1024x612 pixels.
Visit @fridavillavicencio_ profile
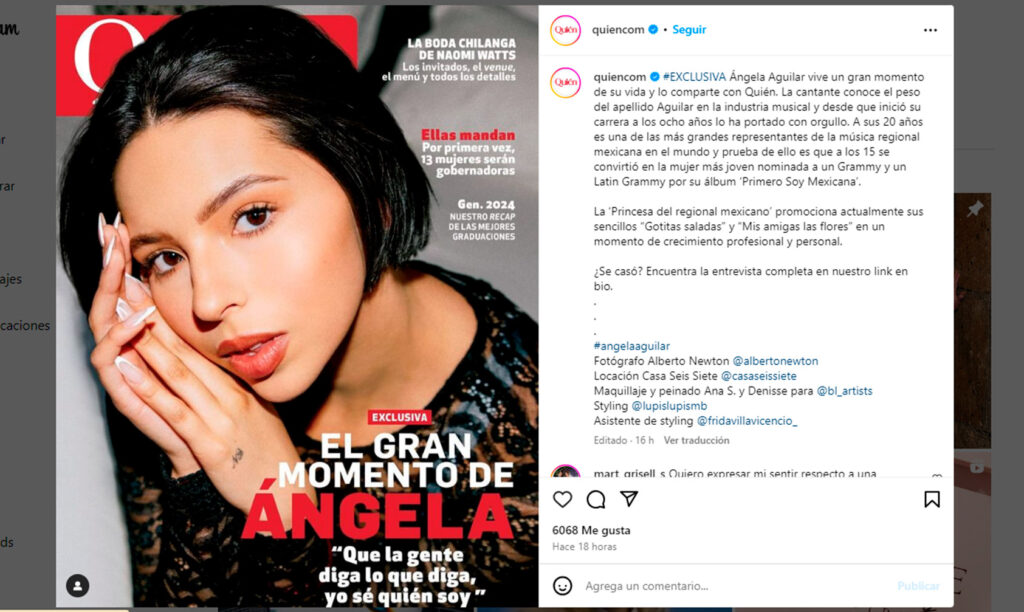click(x=747, y=421)
